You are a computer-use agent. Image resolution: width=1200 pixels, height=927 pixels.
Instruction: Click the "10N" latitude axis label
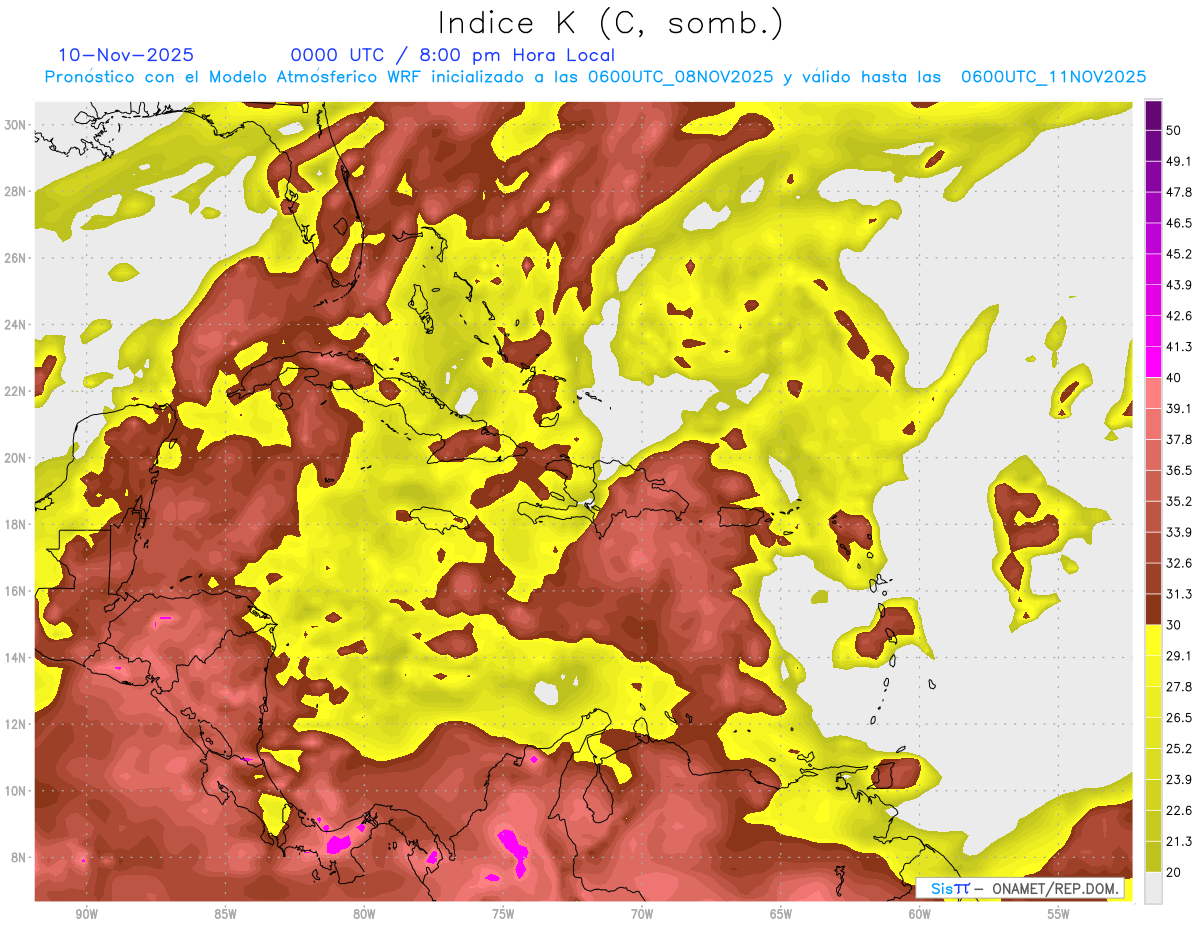pos(15,791)
